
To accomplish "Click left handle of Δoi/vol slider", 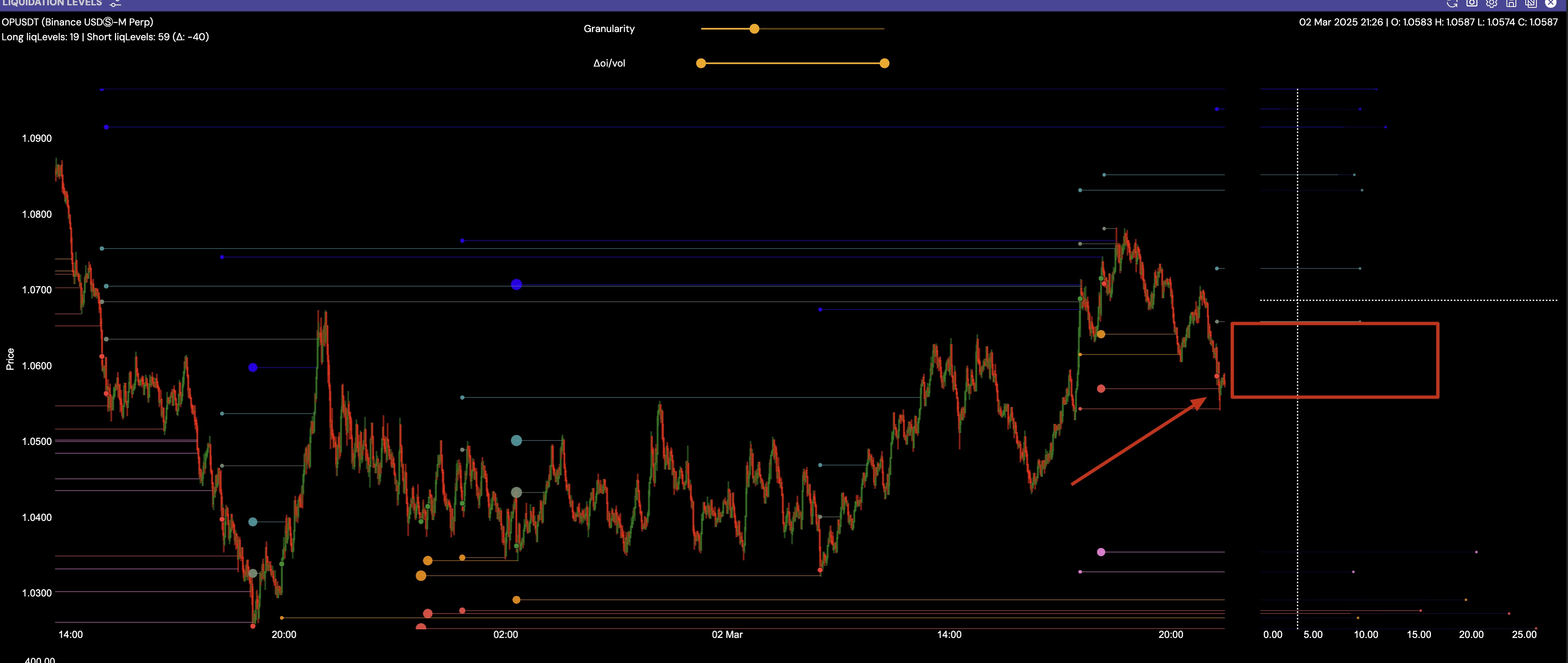I will pos(701,63).
